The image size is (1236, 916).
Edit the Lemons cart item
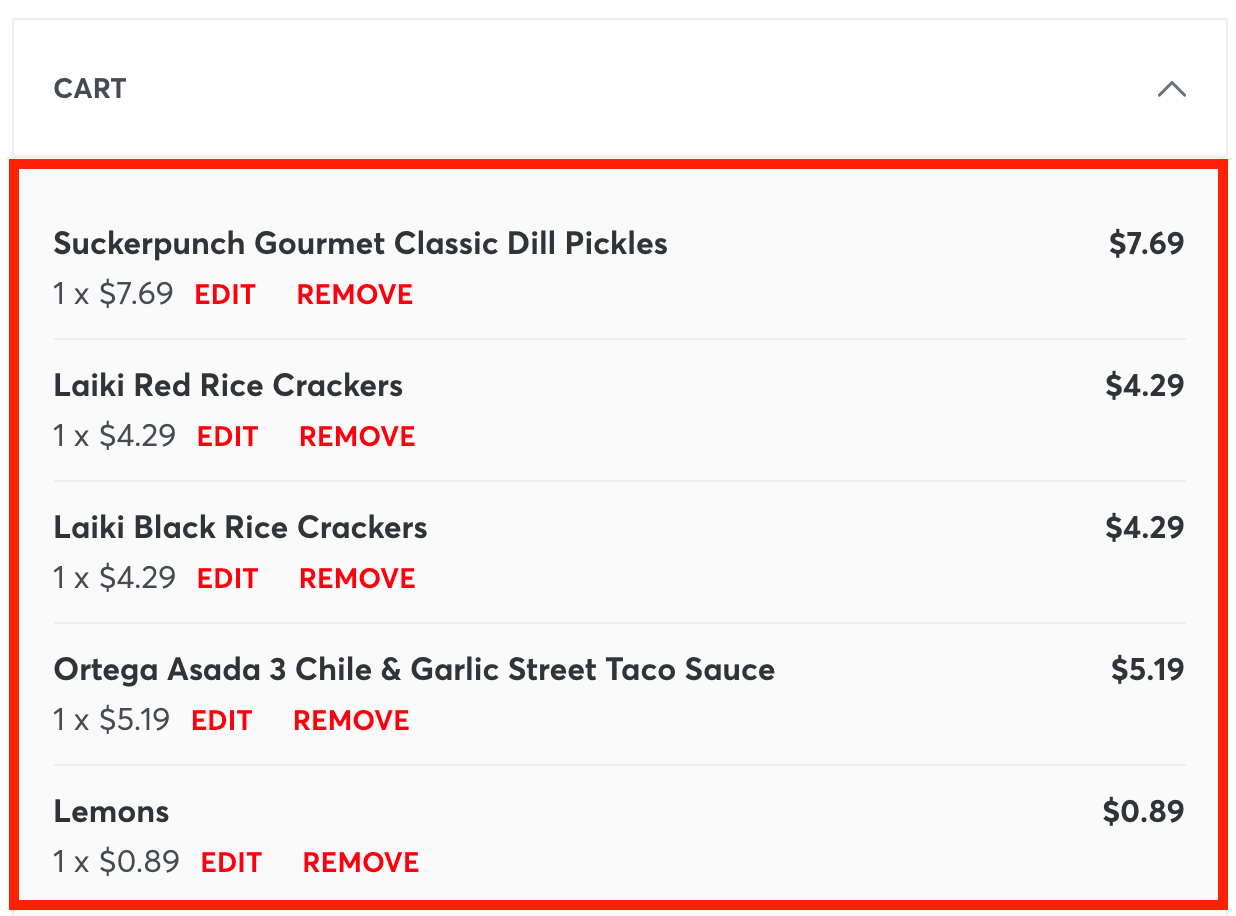coord(231,863)
